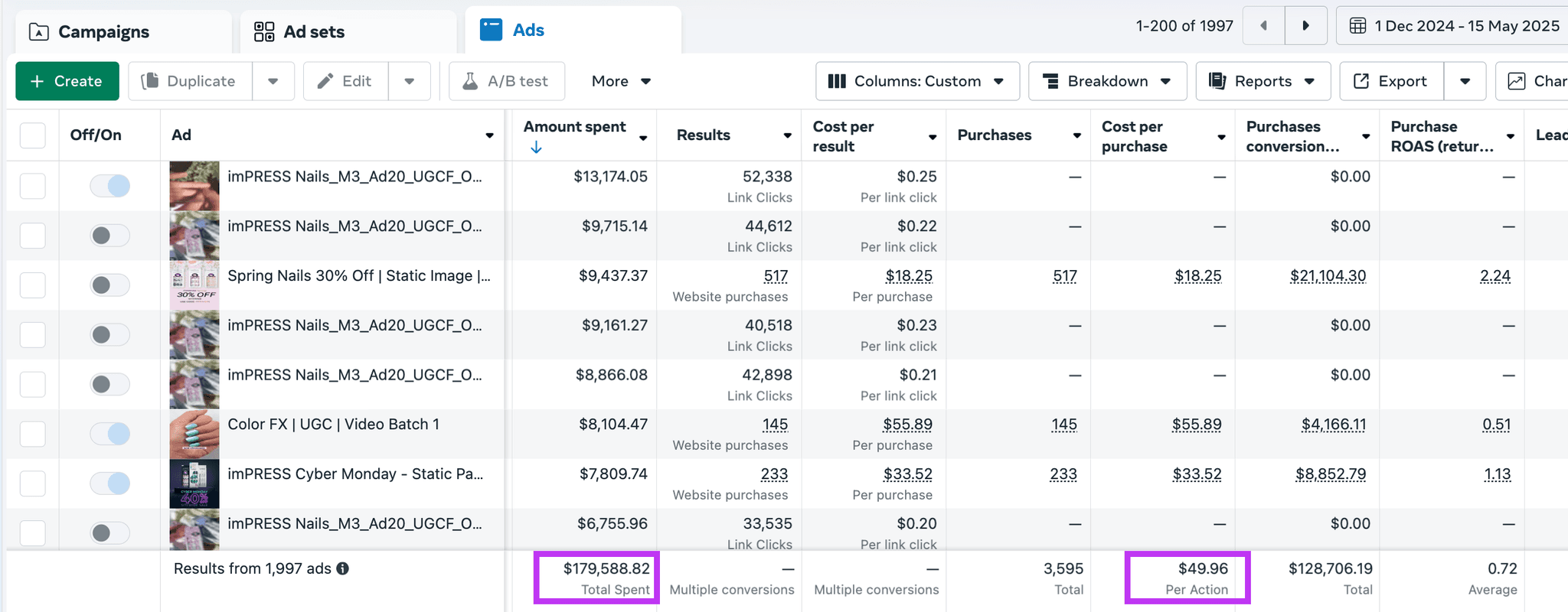Turn on the Spring Nails 30% Off ad

tap(109, 285)
